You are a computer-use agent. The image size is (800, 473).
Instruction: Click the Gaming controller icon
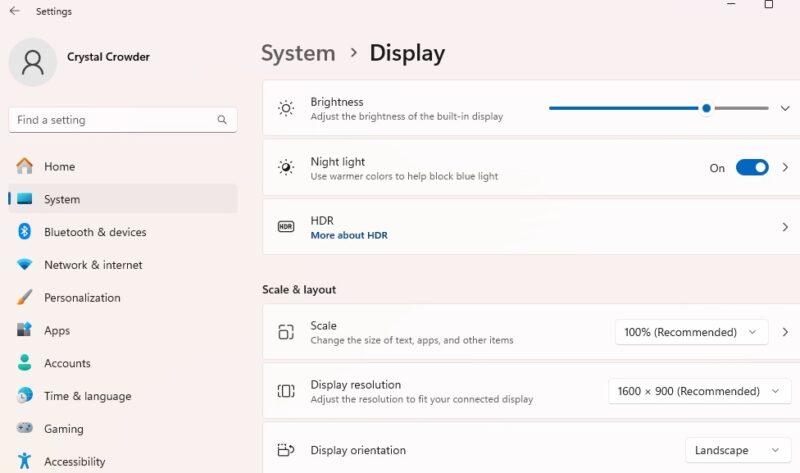[24, 428]
